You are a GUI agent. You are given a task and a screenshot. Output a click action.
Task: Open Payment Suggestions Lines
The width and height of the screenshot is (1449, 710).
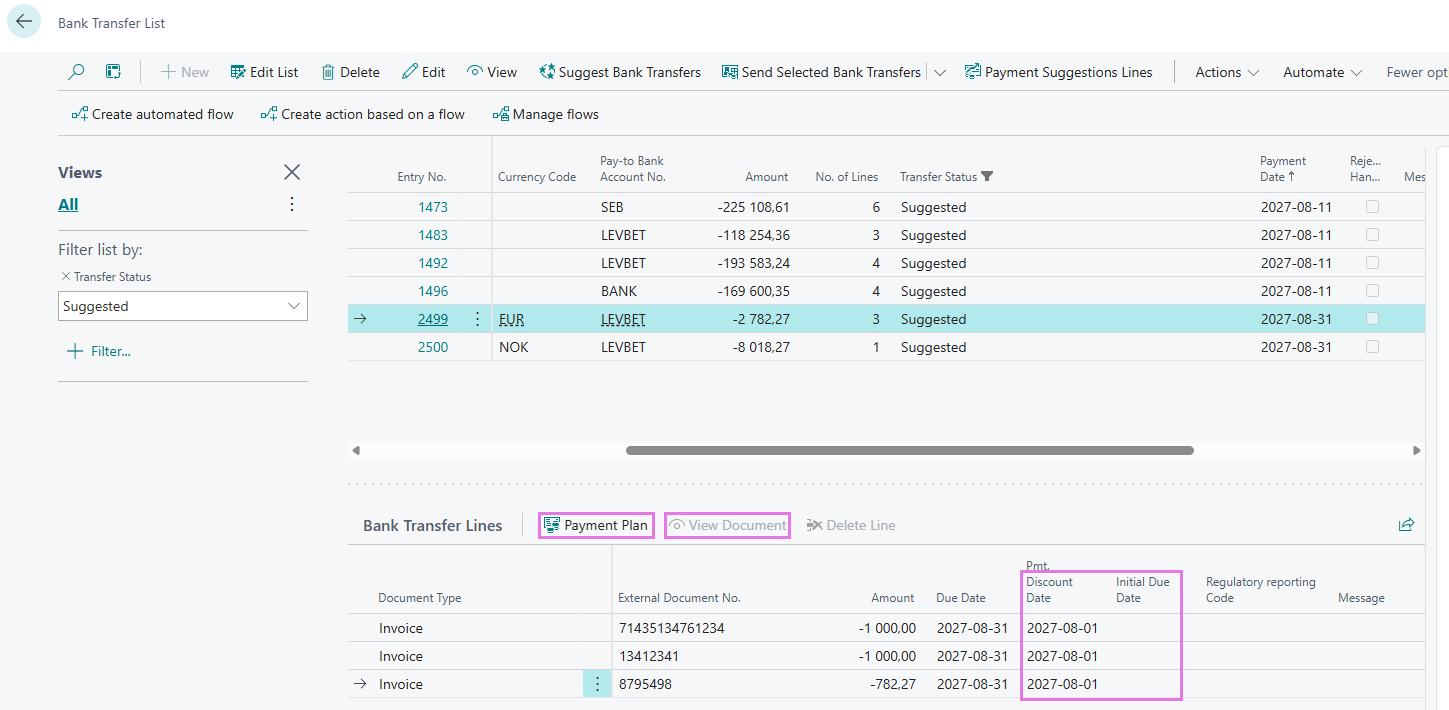(1058, 72)
